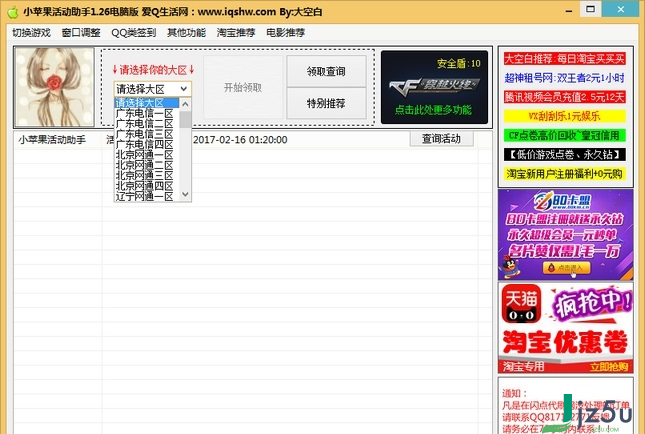Click dropdown list scroll down arrow

click(x=185, y=194)
